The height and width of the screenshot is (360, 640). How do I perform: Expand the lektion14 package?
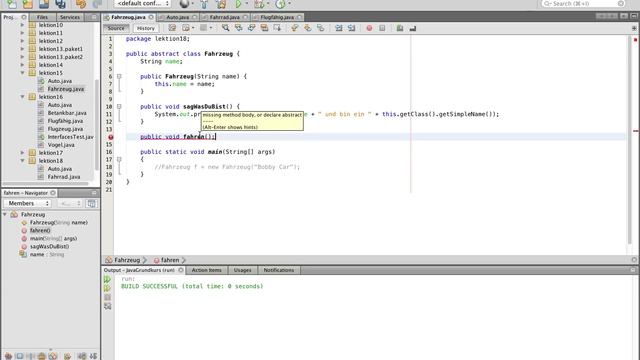point(22,65)
